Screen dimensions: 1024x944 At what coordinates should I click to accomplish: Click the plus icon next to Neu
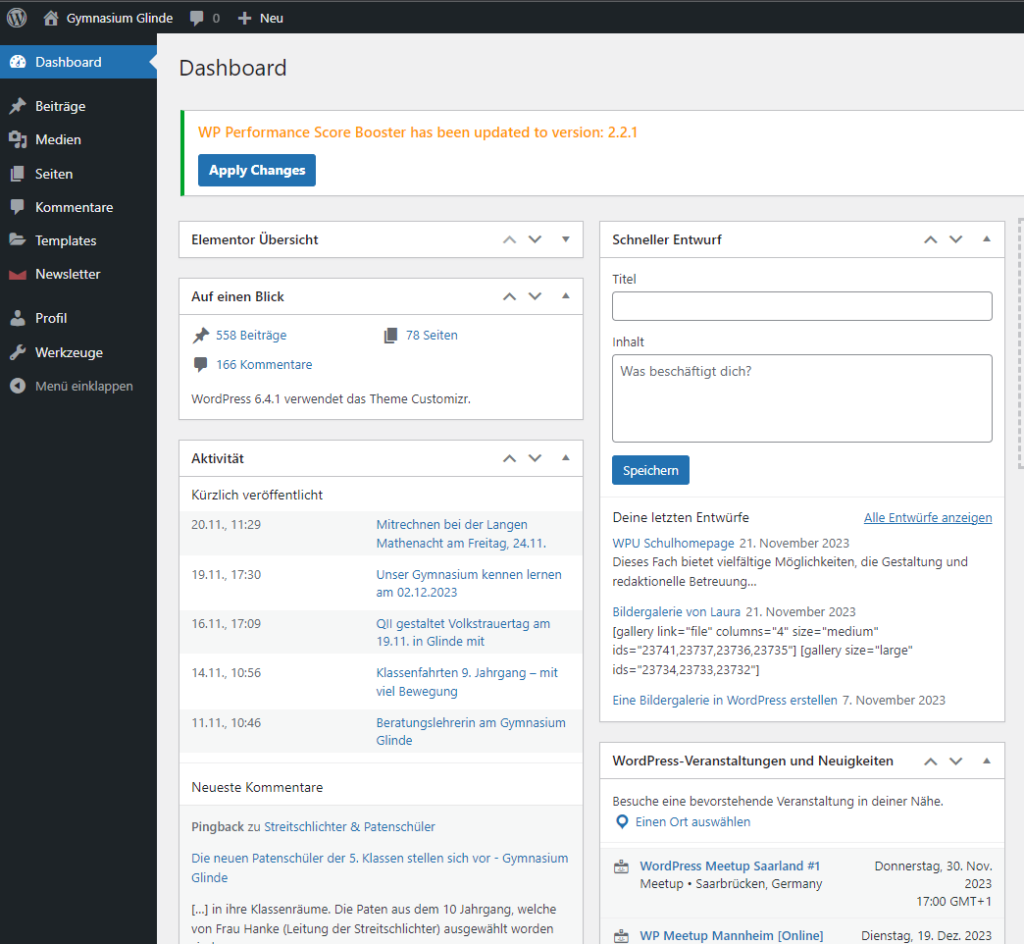coord(244,18)
